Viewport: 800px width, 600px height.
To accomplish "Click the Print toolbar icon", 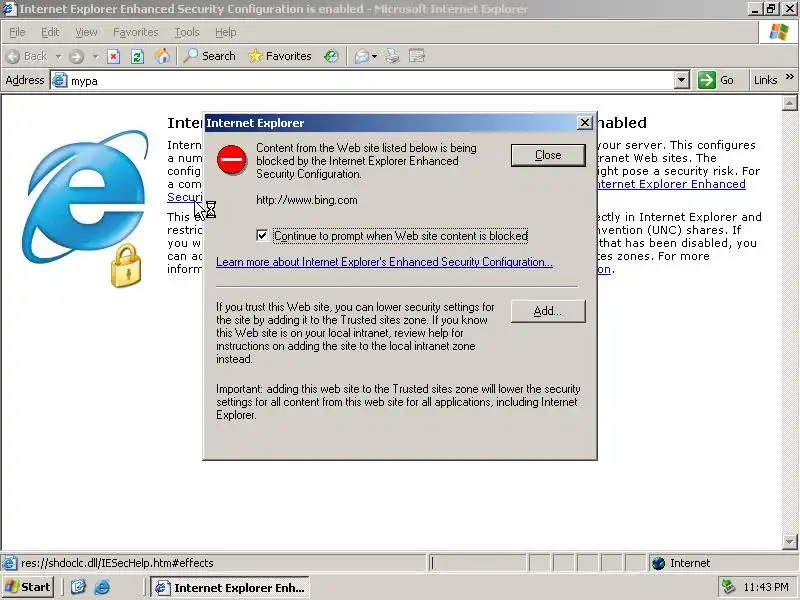I will tap(392, 56).
